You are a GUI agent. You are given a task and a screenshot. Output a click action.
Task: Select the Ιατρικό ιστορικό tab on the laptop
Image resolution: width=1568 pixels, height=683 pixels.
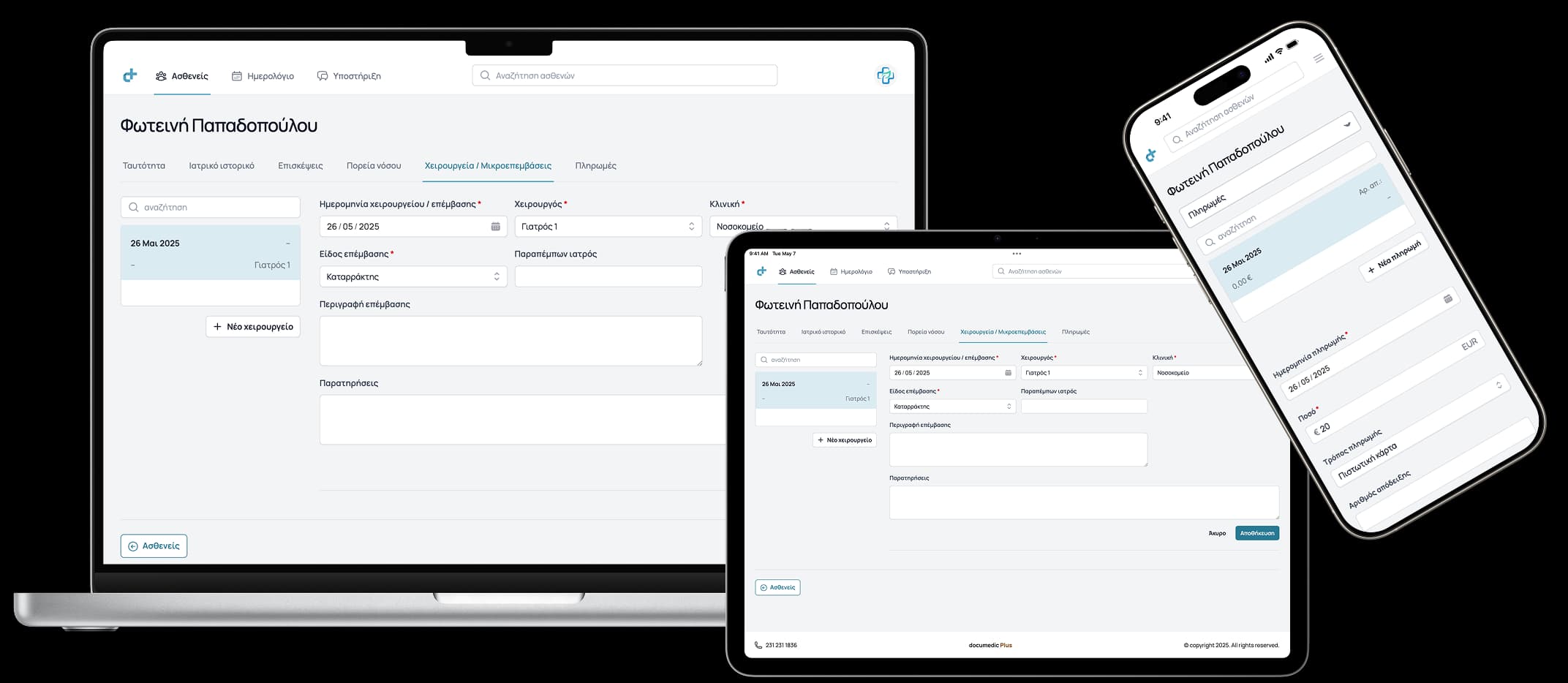[x=222, y=166]
